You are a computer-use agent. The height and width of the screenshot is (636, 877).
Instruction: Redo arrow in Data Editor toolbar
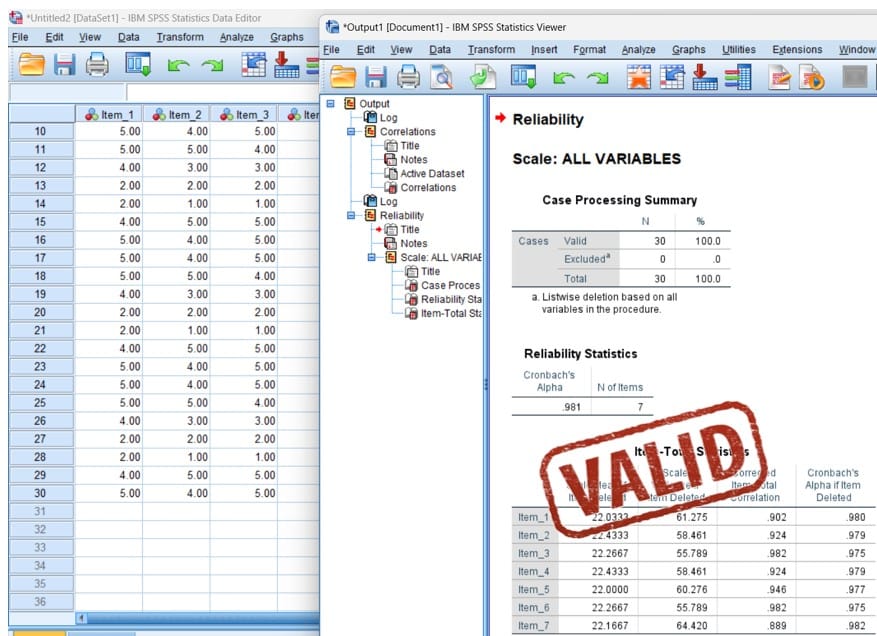[212, 65]
